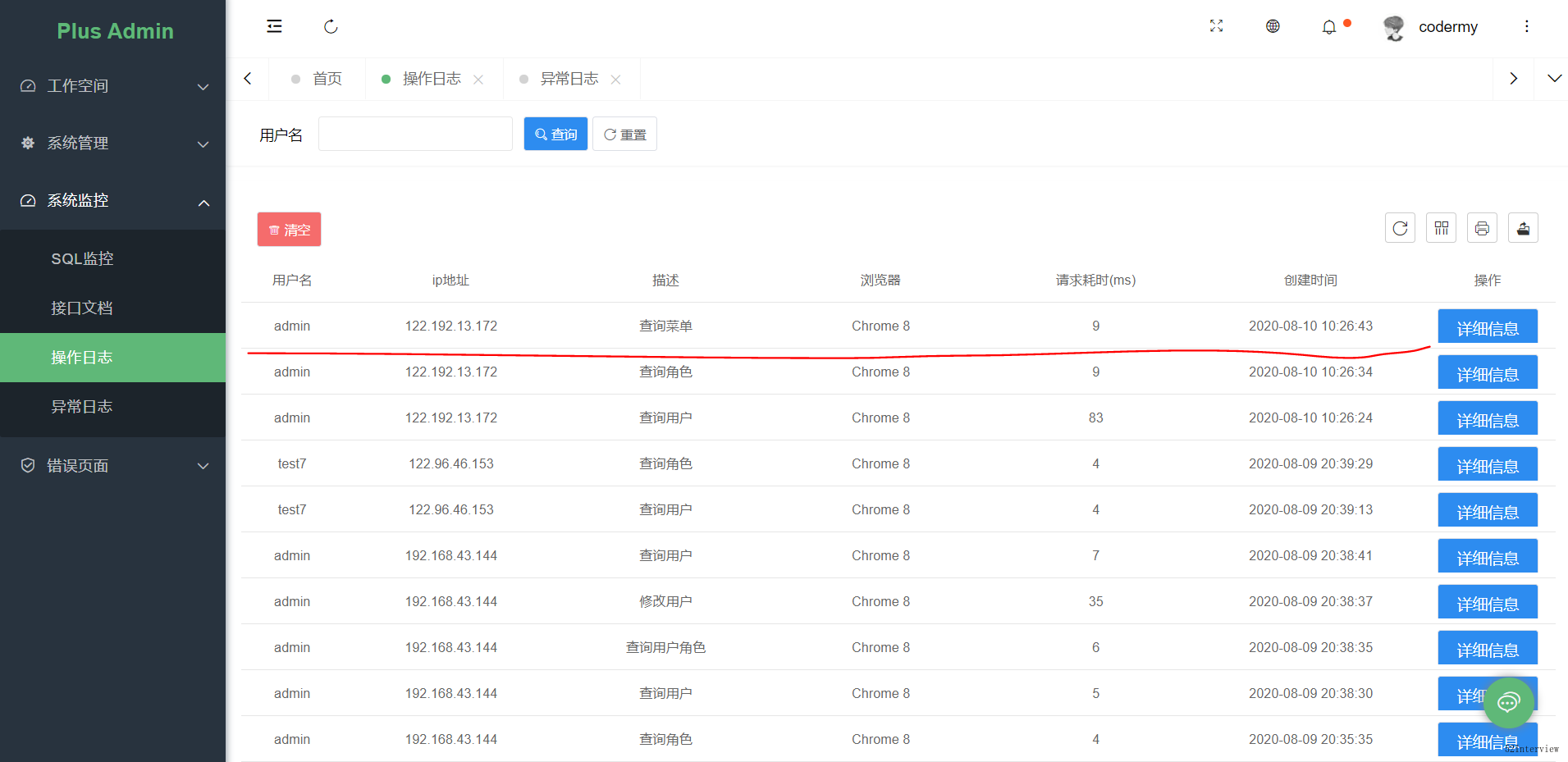Click the 系统管理 gear icon
The width and height of the screenshot is (1568, 762).
point(28,143)
